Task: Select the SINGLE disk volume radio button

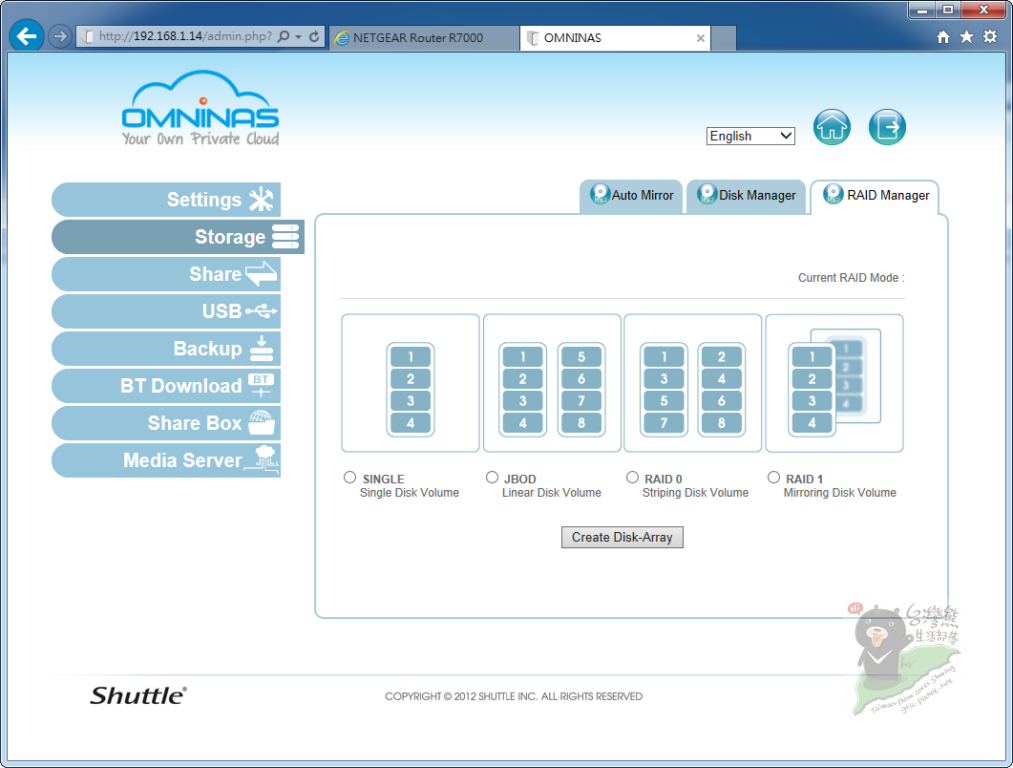Action: 350,477
